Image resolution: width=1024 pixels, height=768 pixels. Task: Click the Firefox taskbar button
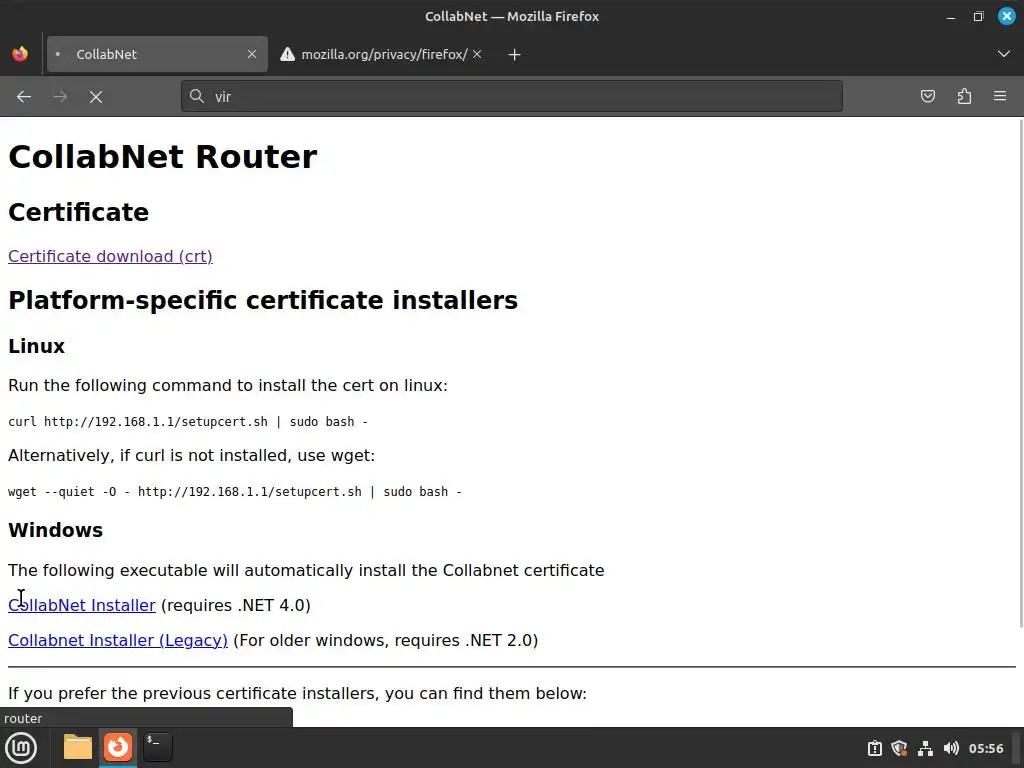(118, 747)
